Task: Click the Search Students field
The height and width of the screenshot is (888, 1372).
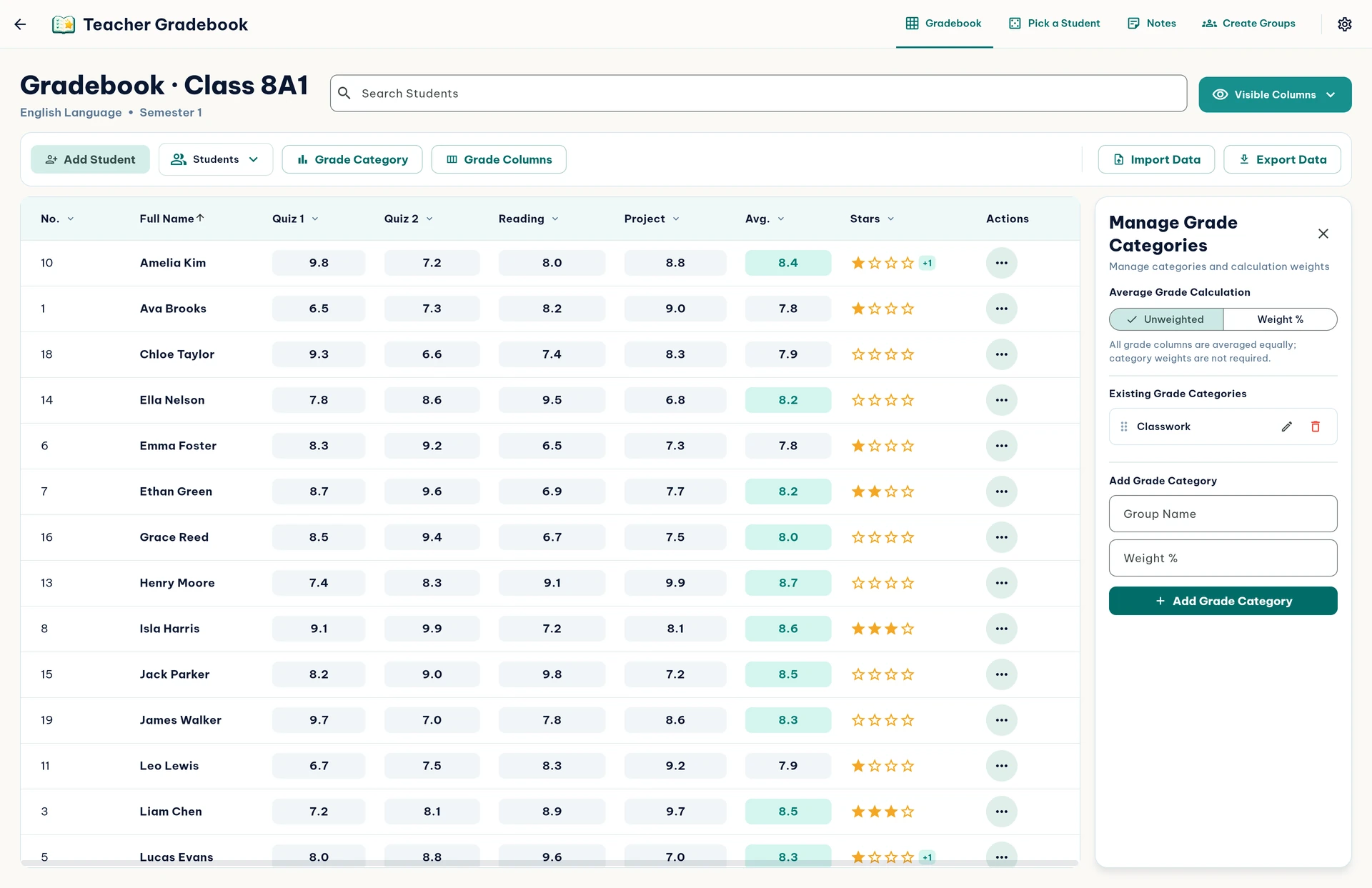Action: click(758, 94)
